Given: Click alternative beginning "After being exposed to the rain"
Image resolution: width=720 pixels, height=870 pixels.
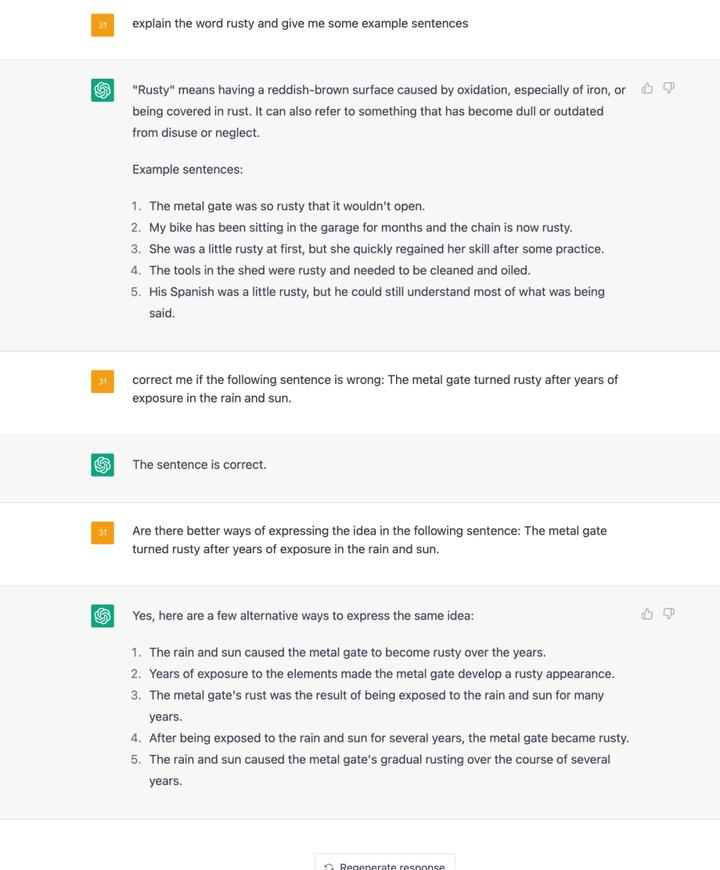Looking at the screenshot, I should pyautogui.click(x=389, y=738).
